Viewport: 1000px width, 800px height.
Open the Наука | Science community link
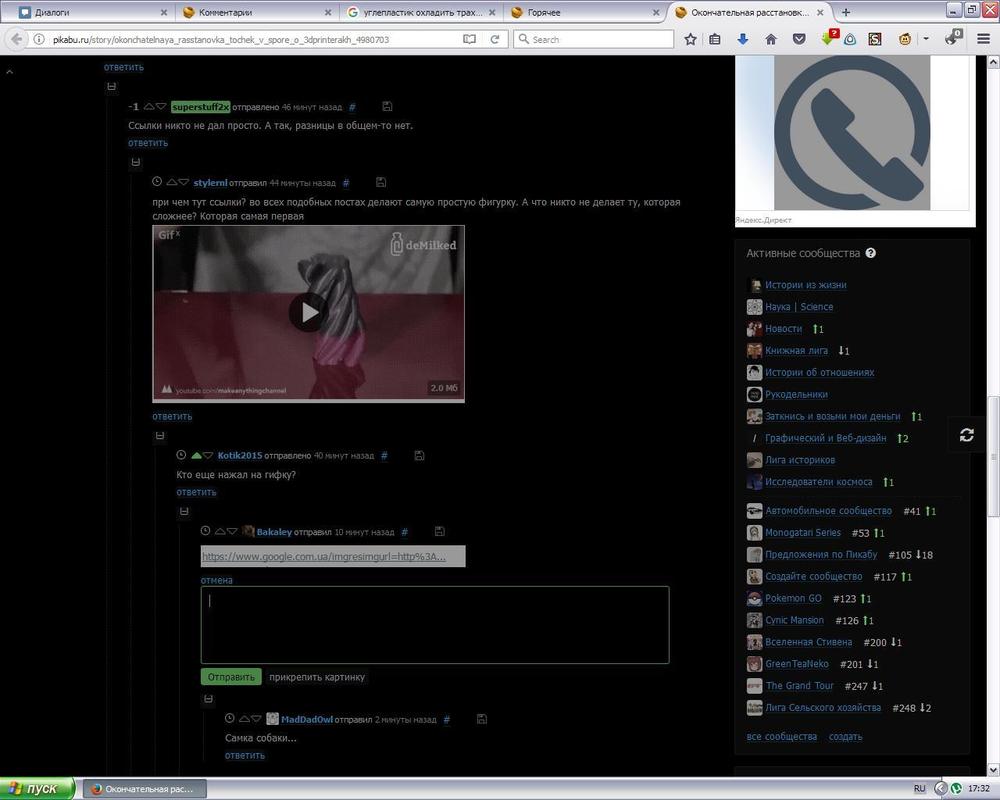[x=798, y=307]
